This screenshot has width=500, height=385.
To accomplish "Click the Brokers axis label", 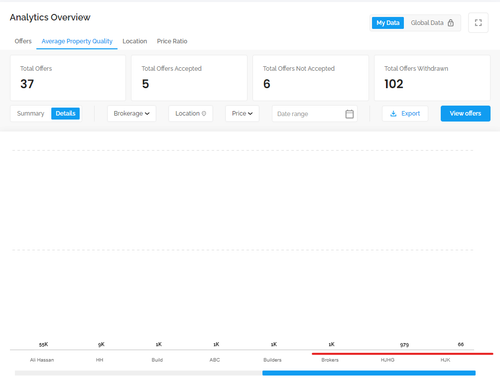I will tap(330, 360).
